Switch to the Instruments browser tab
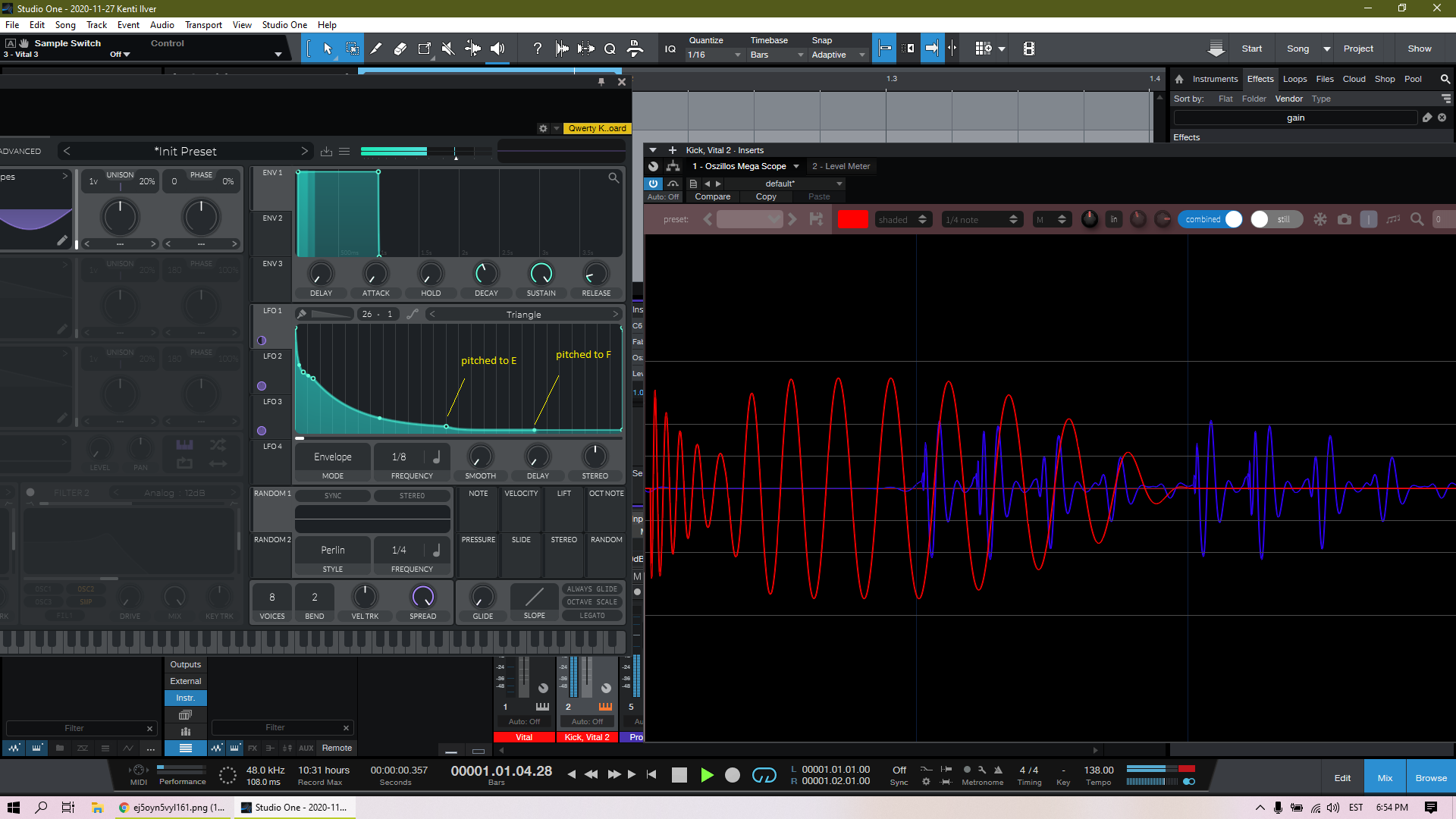Viewport: 1456px width, 819px height. [1215, 79]
